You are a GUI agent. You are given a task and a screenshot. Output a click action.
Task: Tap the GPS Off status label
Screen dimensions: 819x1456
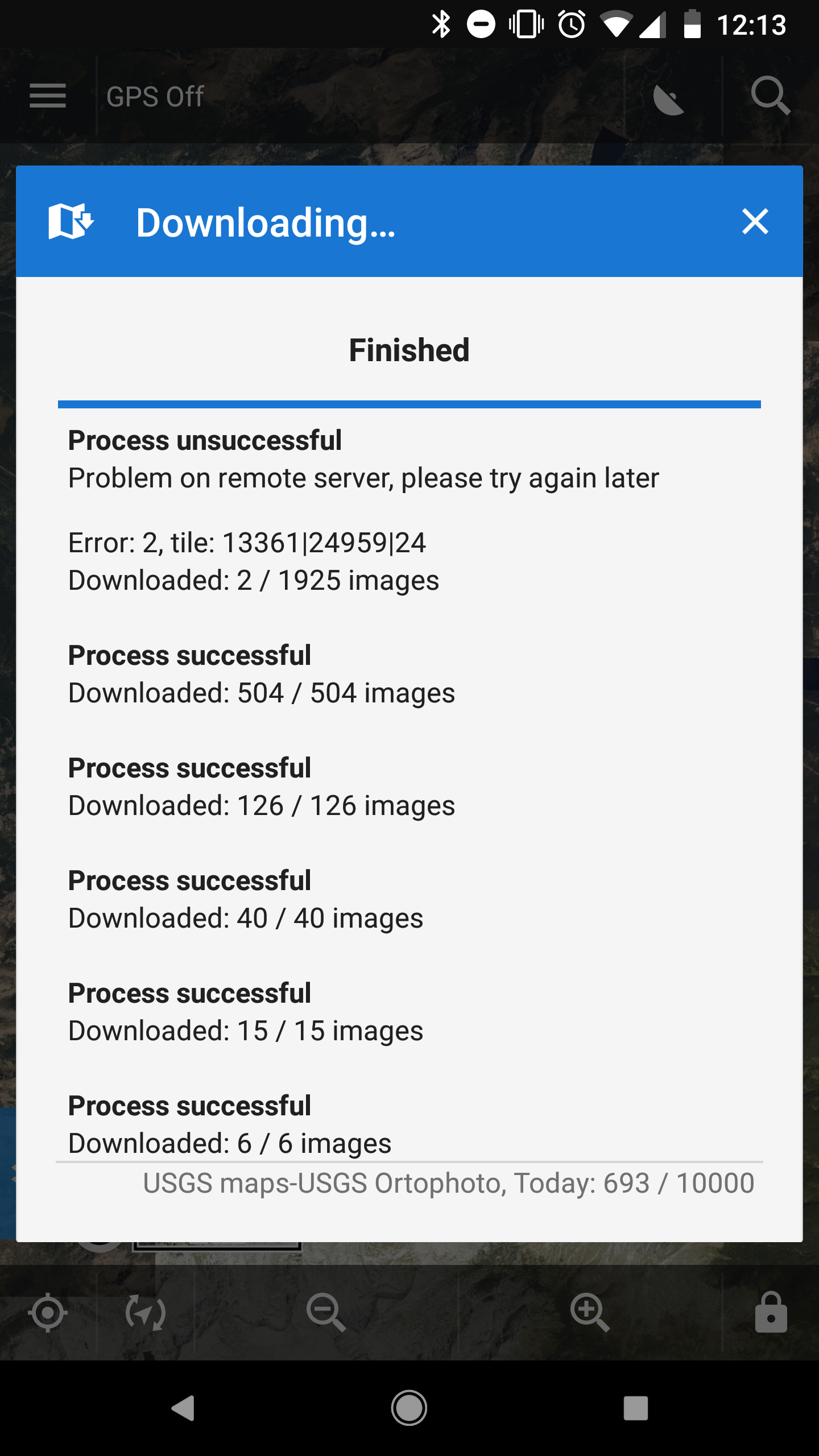(155, 97)
